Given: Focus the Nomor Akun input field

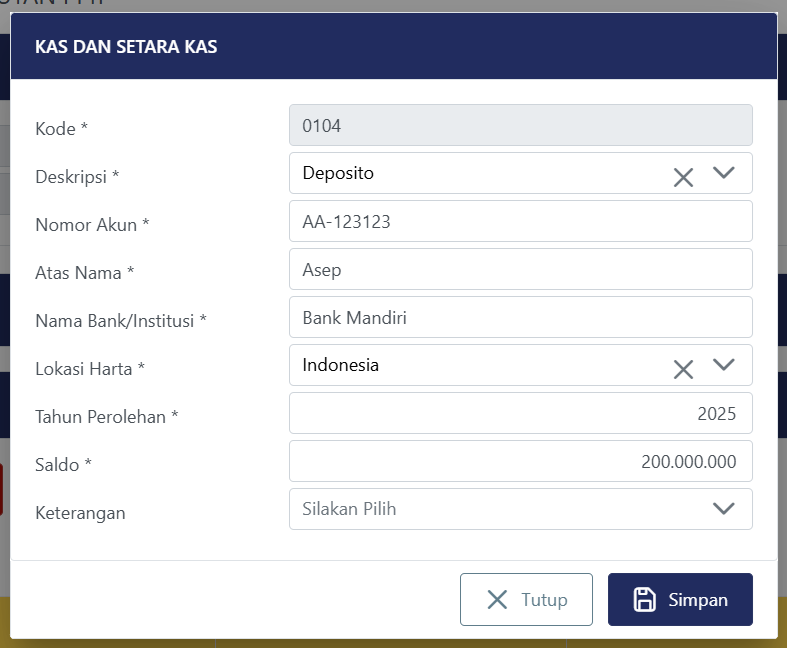Looking at the screenshot, I should tap(520, 221).
